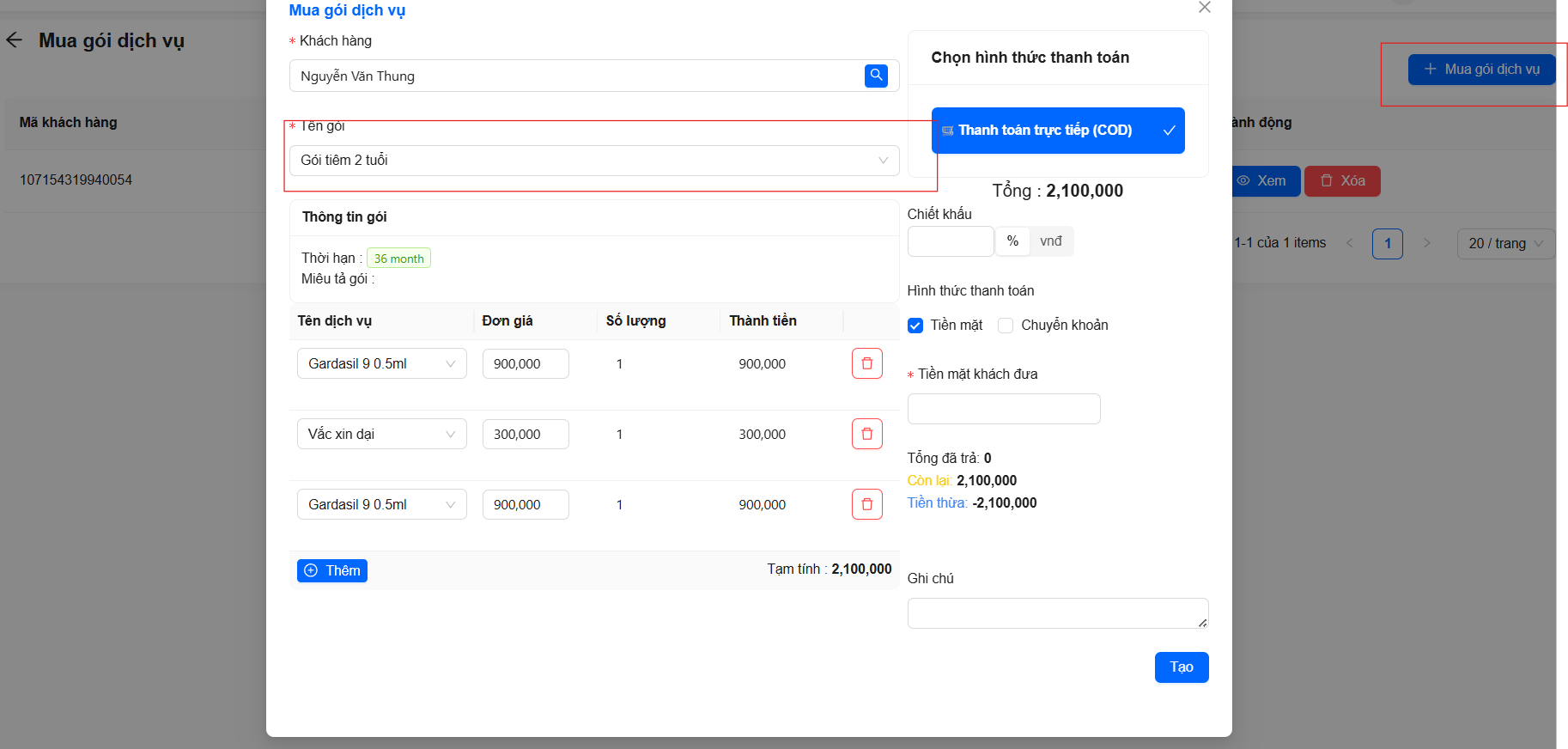
Task: Switch discount unit to percent
Action: click(x=1012, y=241)
